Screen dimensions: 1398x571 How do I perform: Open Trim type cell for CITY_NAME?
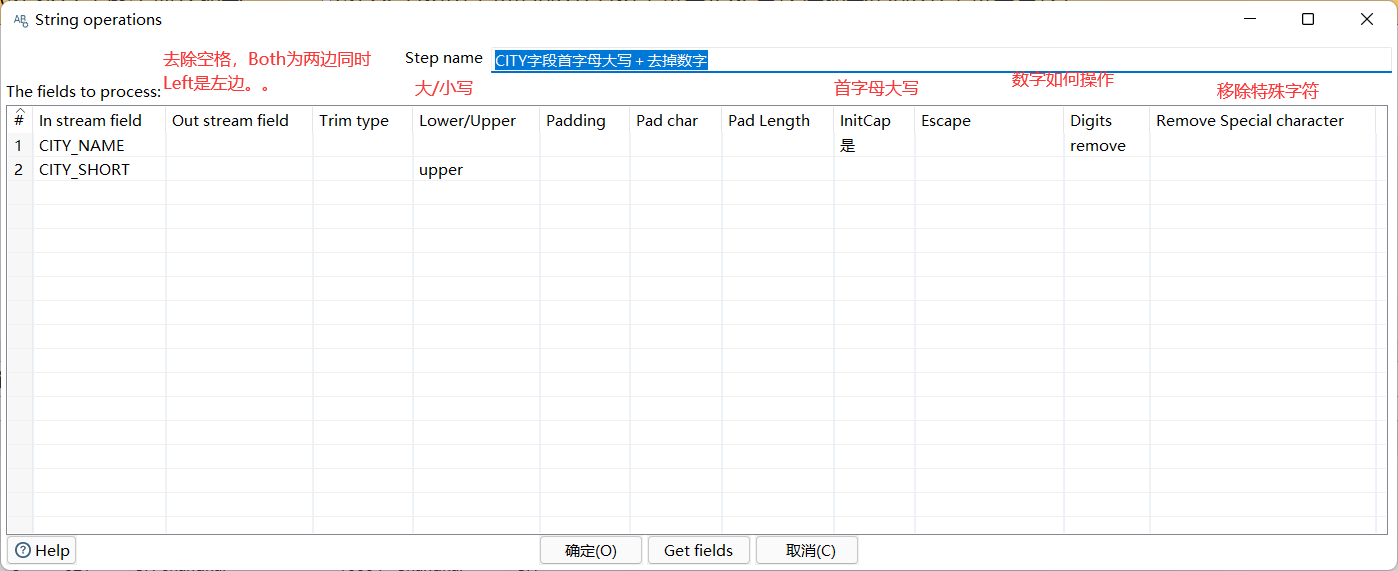363,145
